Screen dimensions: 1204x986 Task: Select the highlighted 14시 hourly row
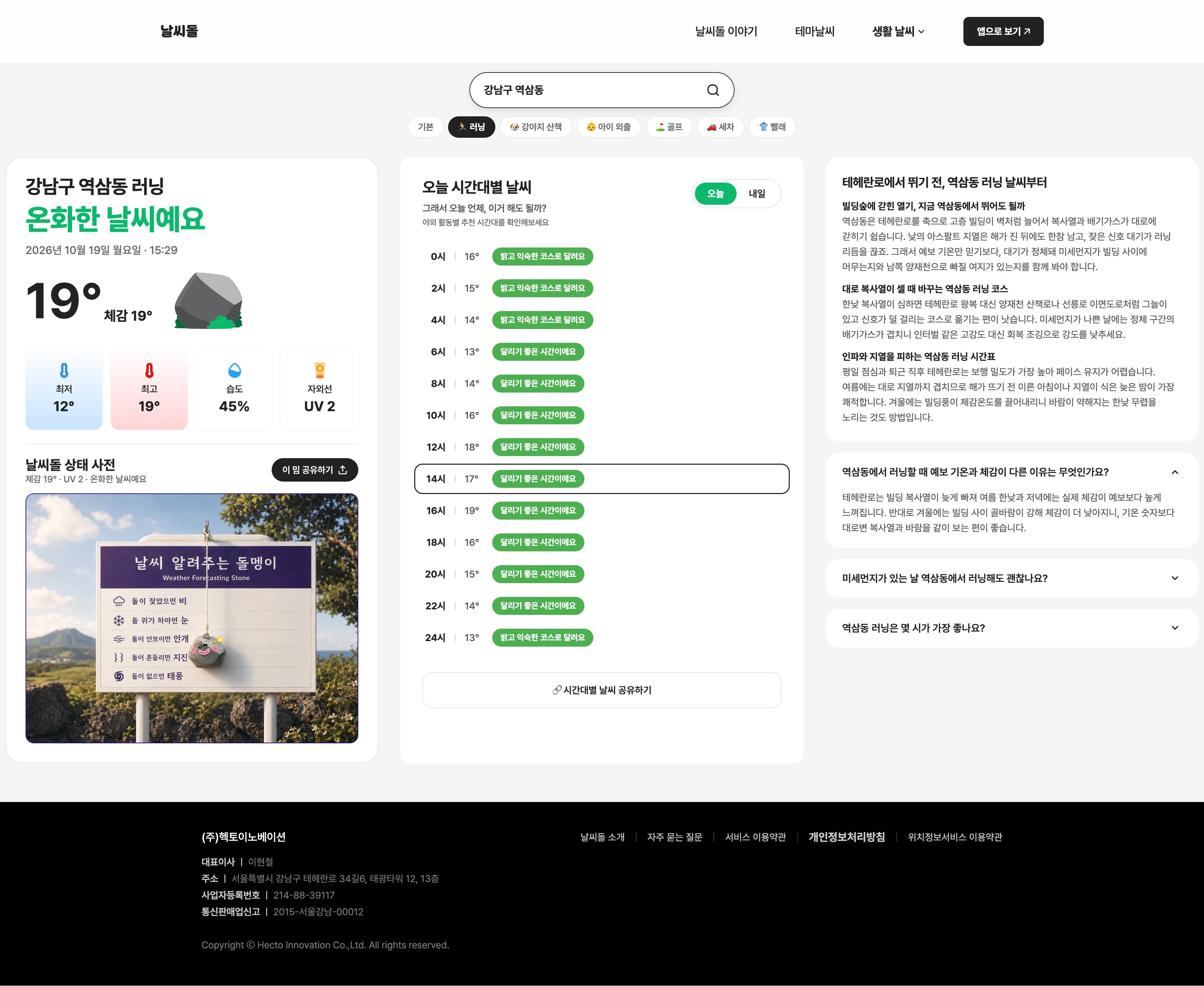click(601, 479)
